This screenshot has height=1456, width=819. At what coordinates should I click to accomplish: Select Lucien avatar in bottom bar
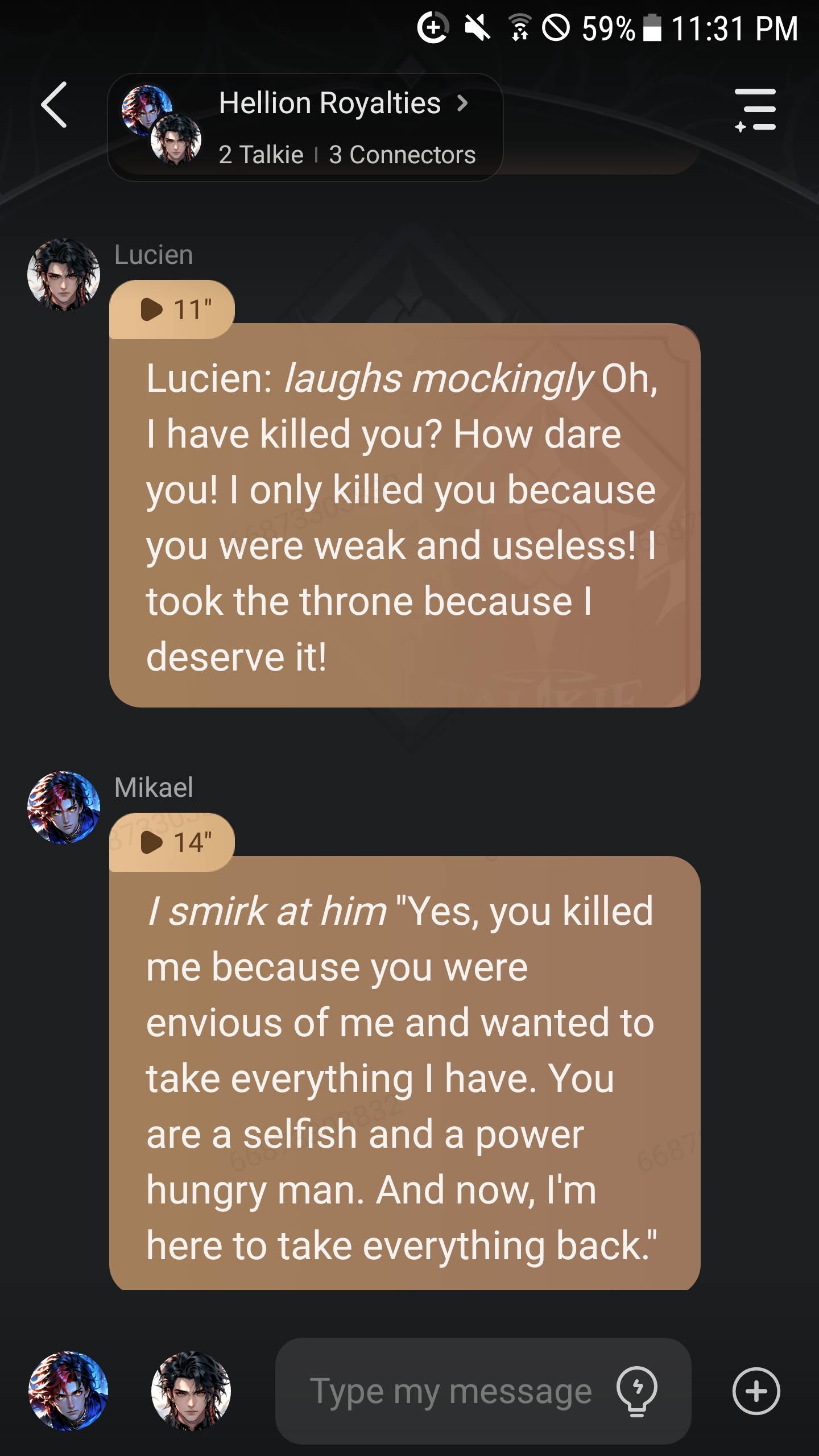[x=191, y=1391]
